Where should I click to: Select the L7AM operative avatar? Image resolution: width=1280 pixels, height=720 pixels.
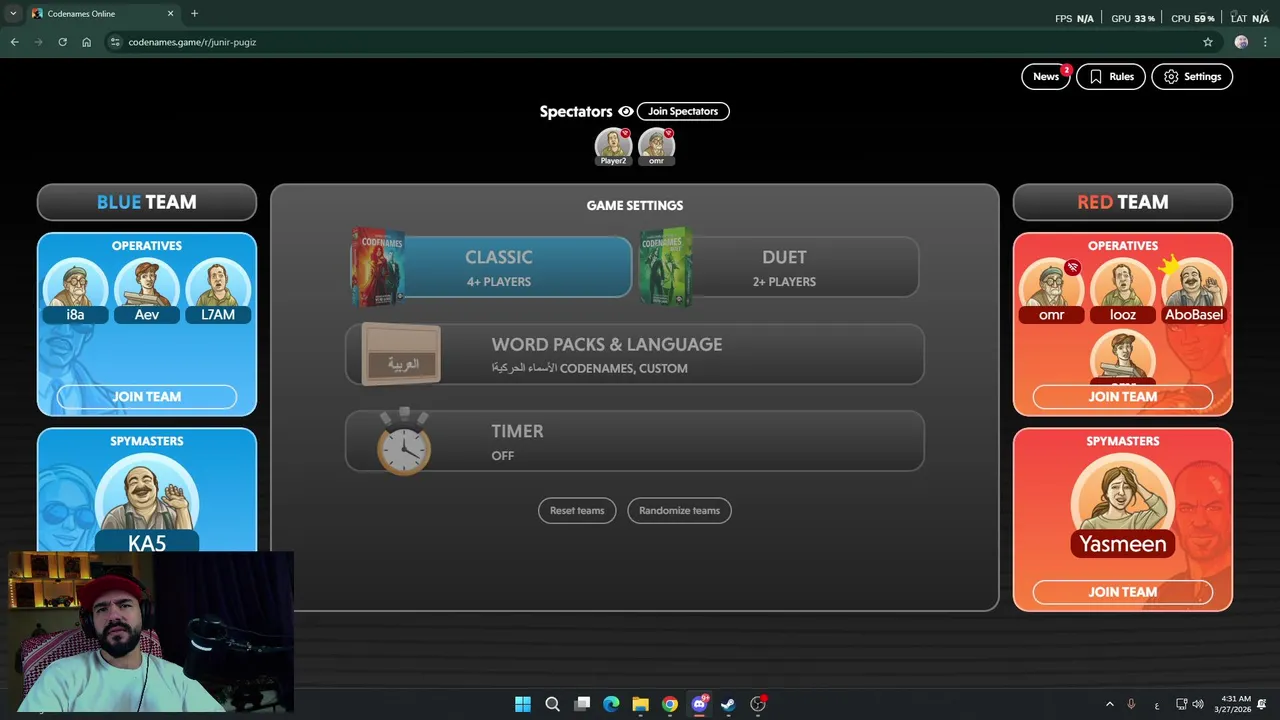(x=218, y=290)
